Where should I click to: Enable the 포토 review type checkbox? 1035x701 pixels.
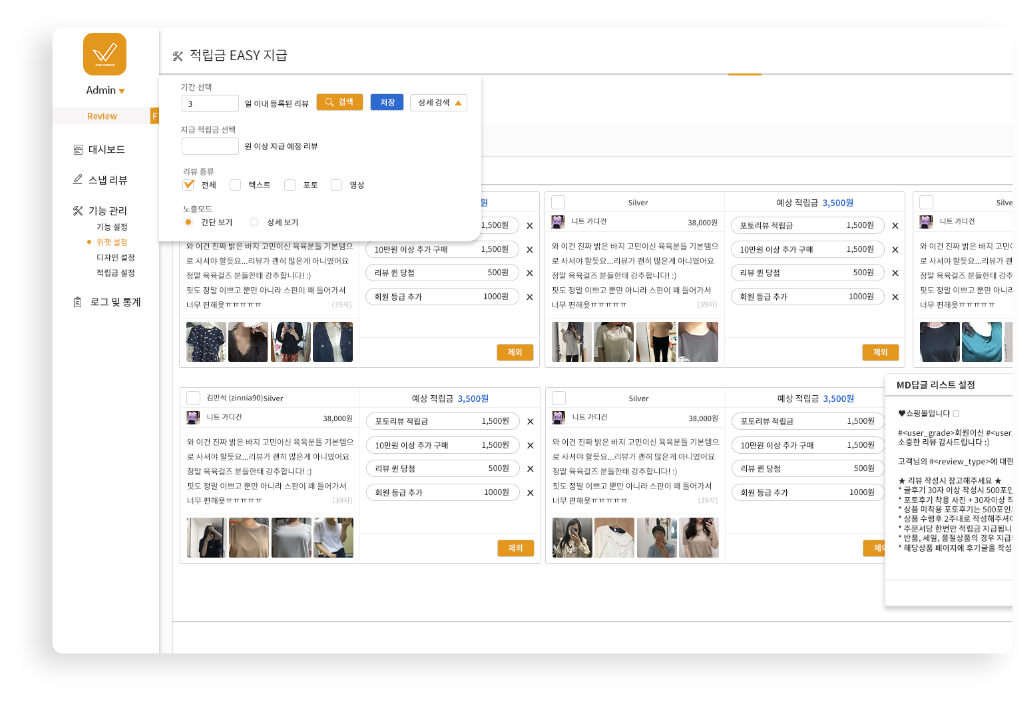click(290, 185)
